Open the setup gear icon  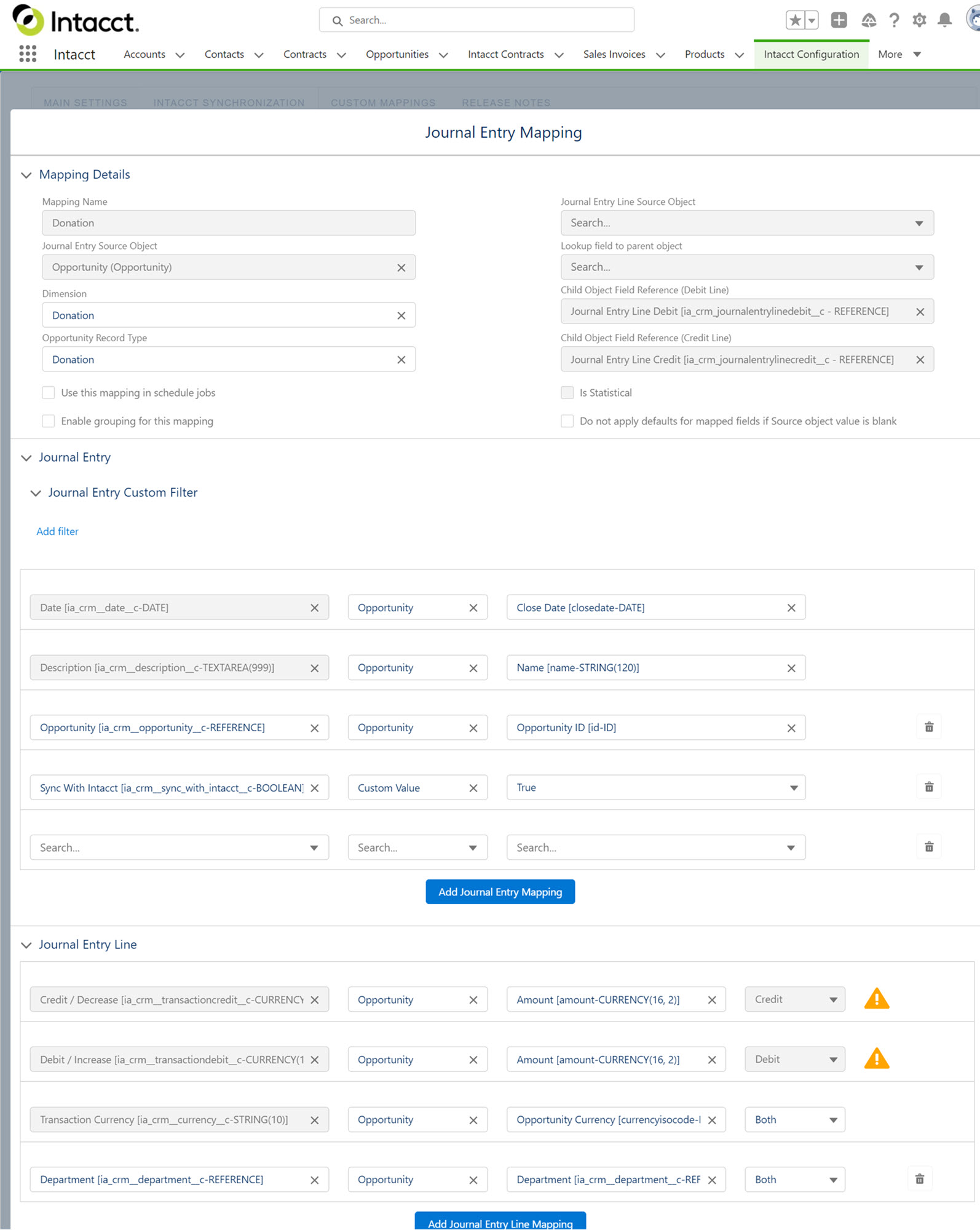pyautogui.click(x=919, y=20)
